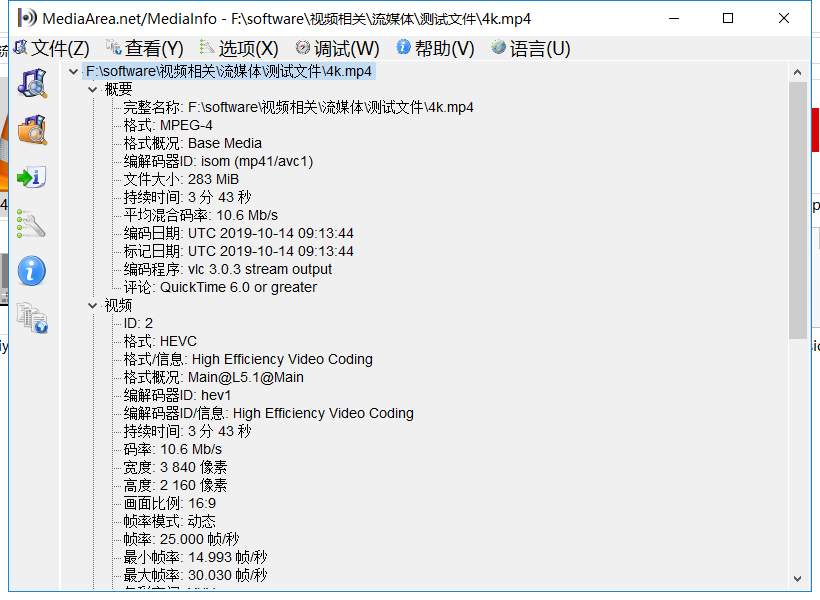Collapse the 概要 section

pos(93,88)
